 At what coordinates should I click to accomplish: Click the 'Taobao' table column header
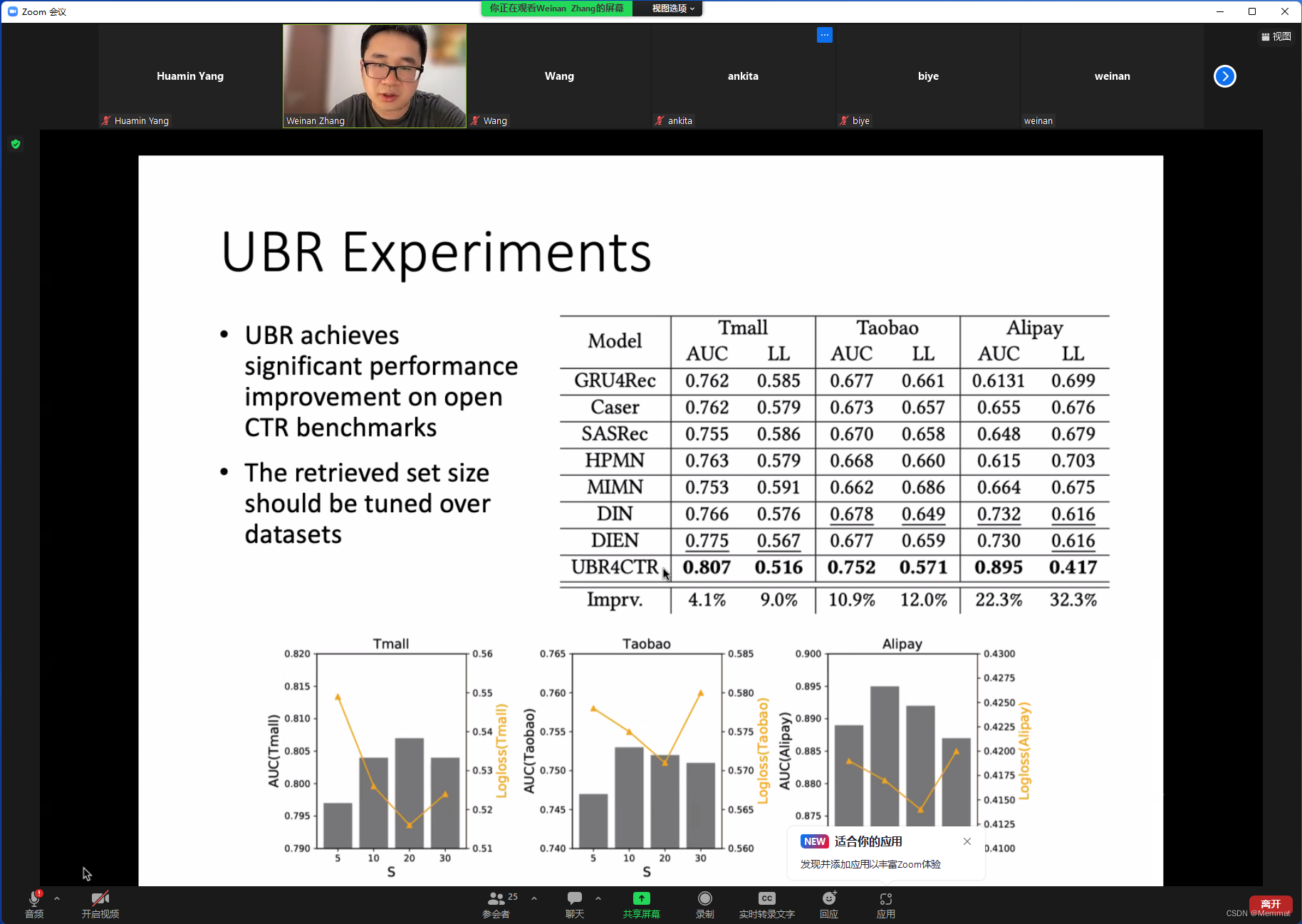click(887, 328)
